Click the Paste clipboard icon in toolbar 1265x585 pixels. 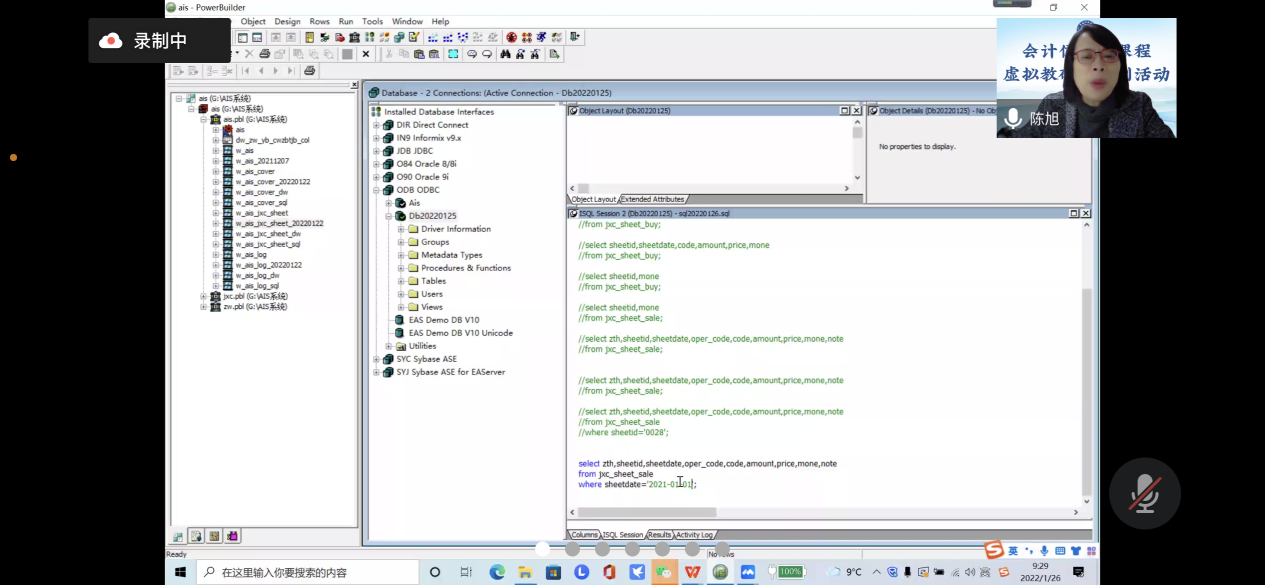pos(419,54)
